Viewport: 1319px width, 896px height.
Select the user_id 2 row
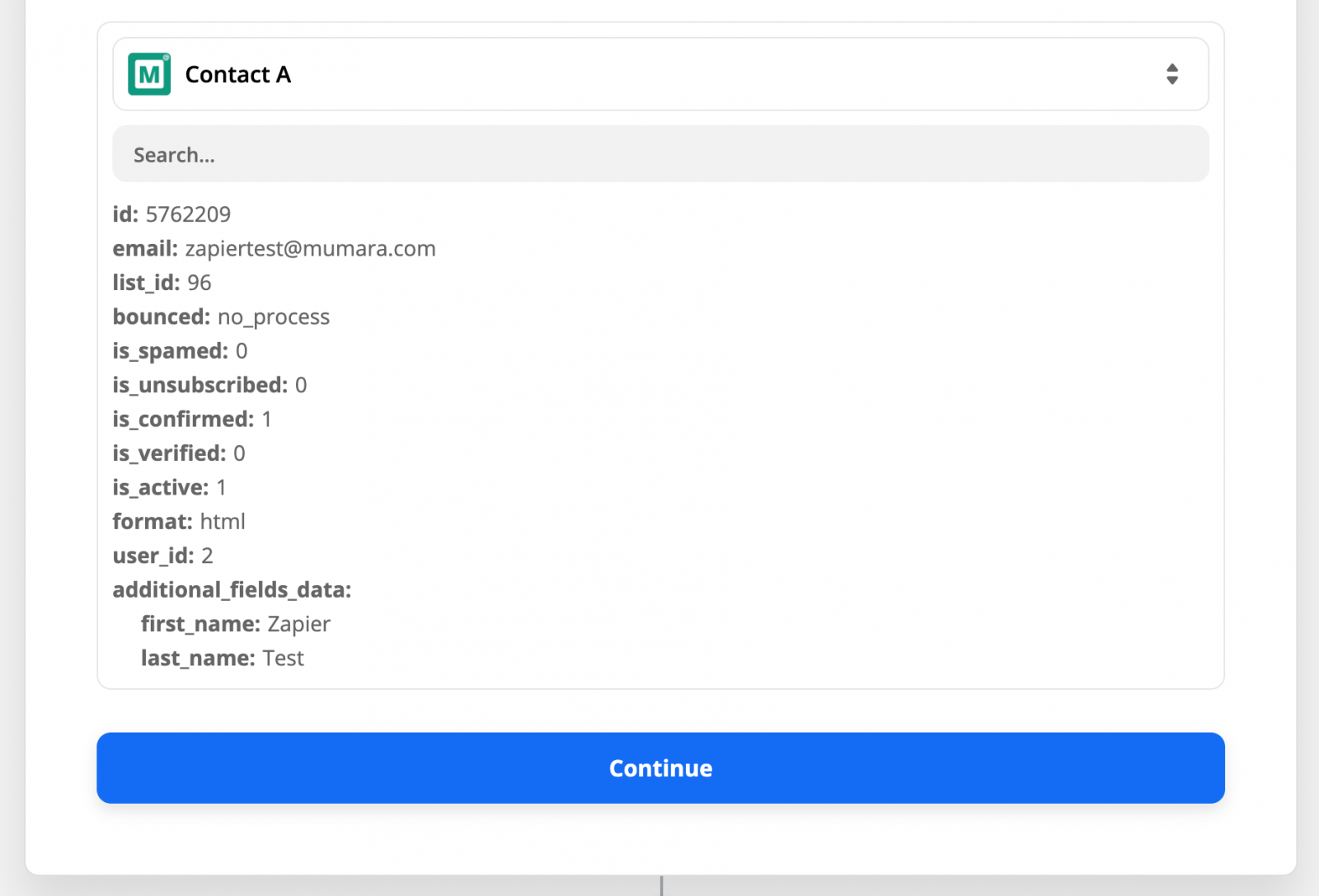point(162,556)
